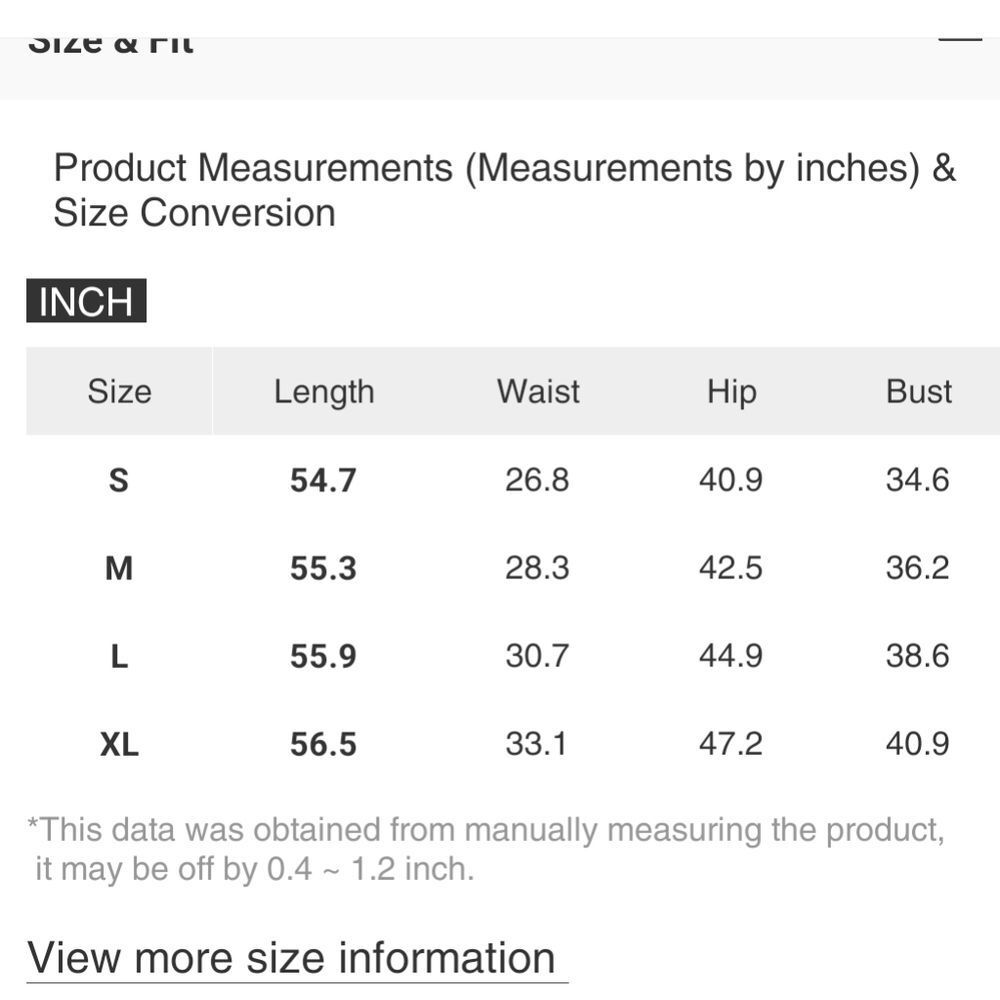Click the Bust column header
Viewport: 1000px width, 1000px height.
[918, 391]
